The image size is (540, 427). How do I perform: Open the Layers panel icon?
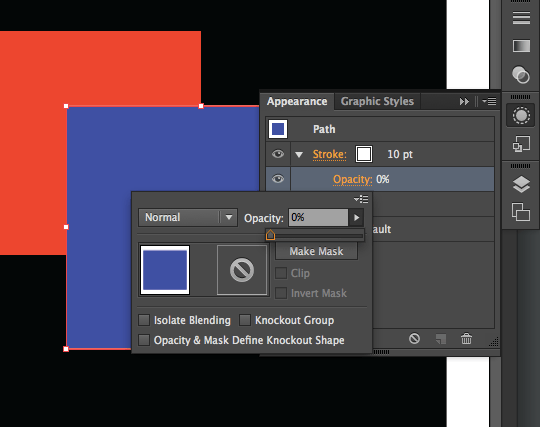[521, 184]
